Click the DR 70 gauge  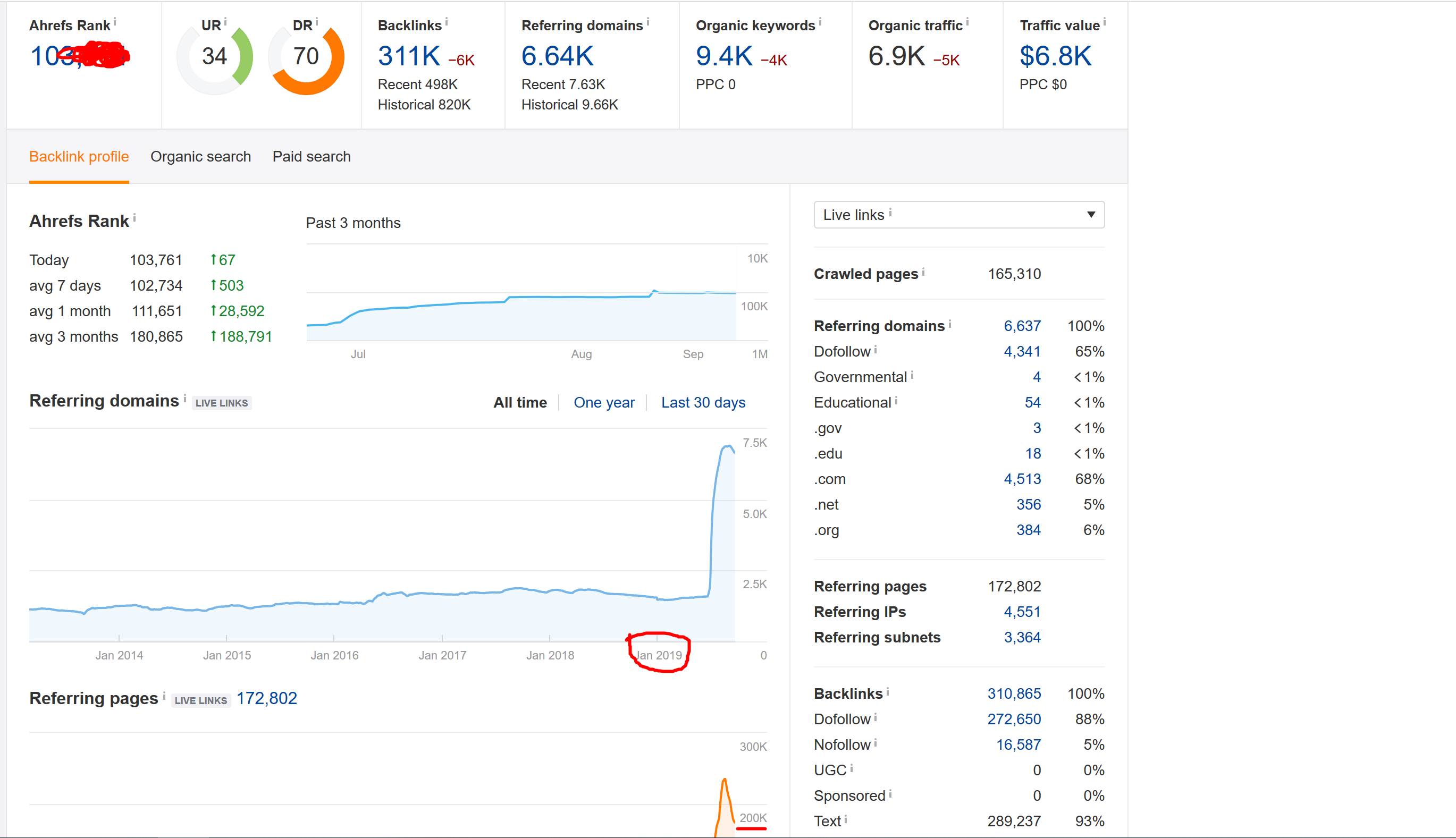306,56
